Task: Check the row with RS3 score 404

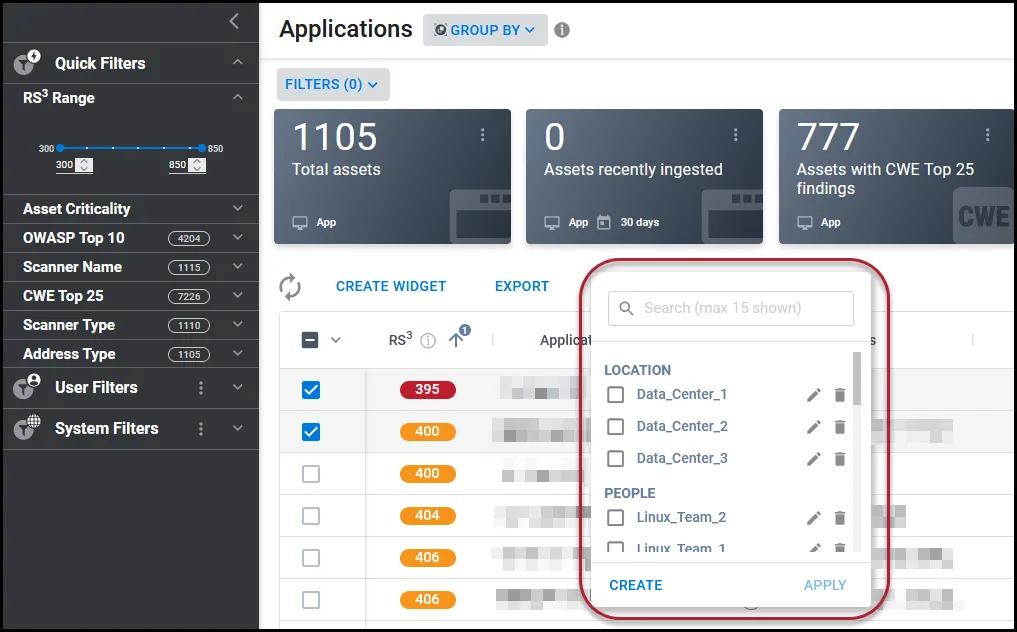Action: tap(311, 516)
